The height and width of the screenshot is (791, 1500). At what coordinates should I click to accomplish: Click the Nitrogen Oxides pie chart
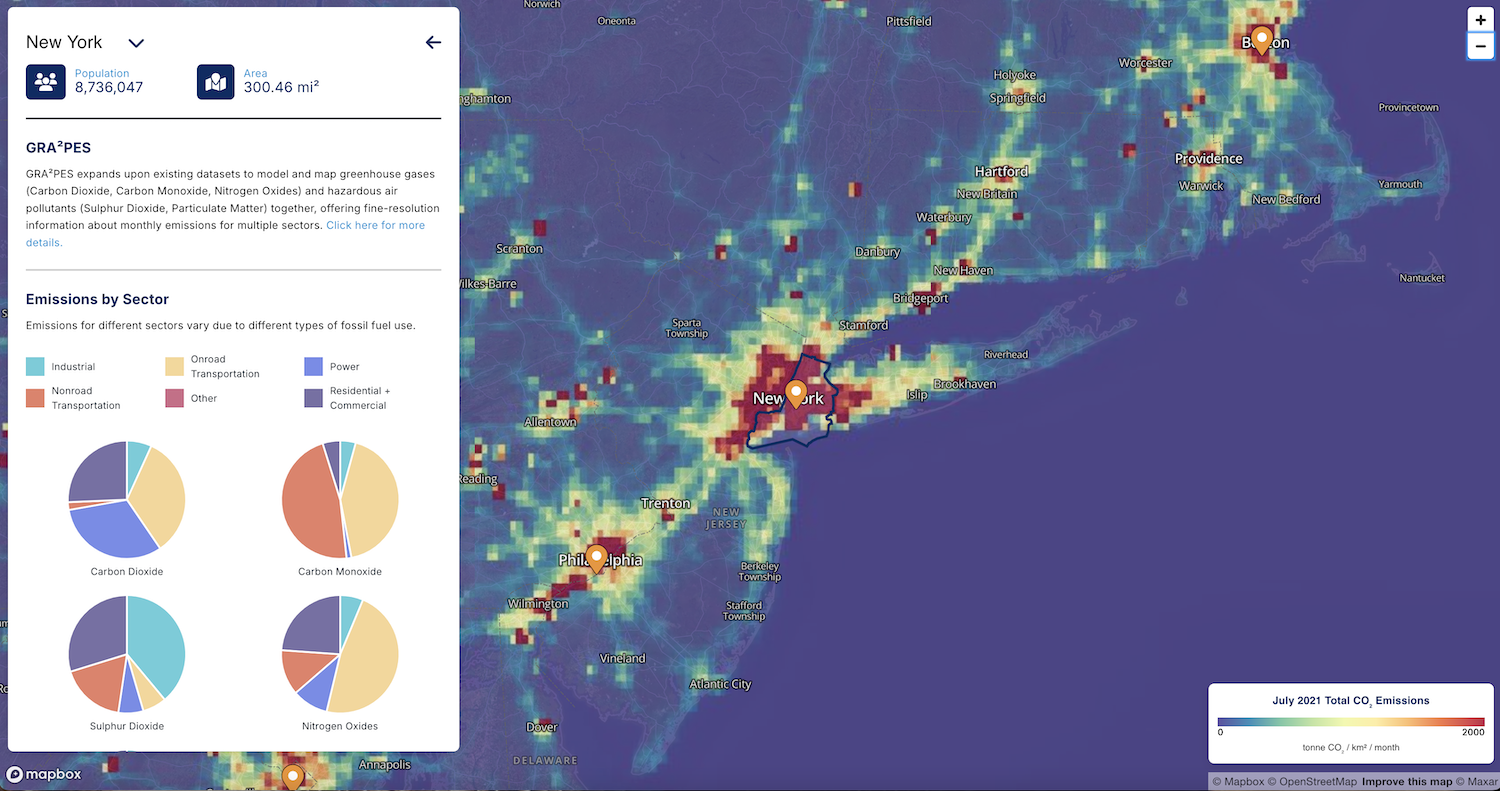(340, 654)
